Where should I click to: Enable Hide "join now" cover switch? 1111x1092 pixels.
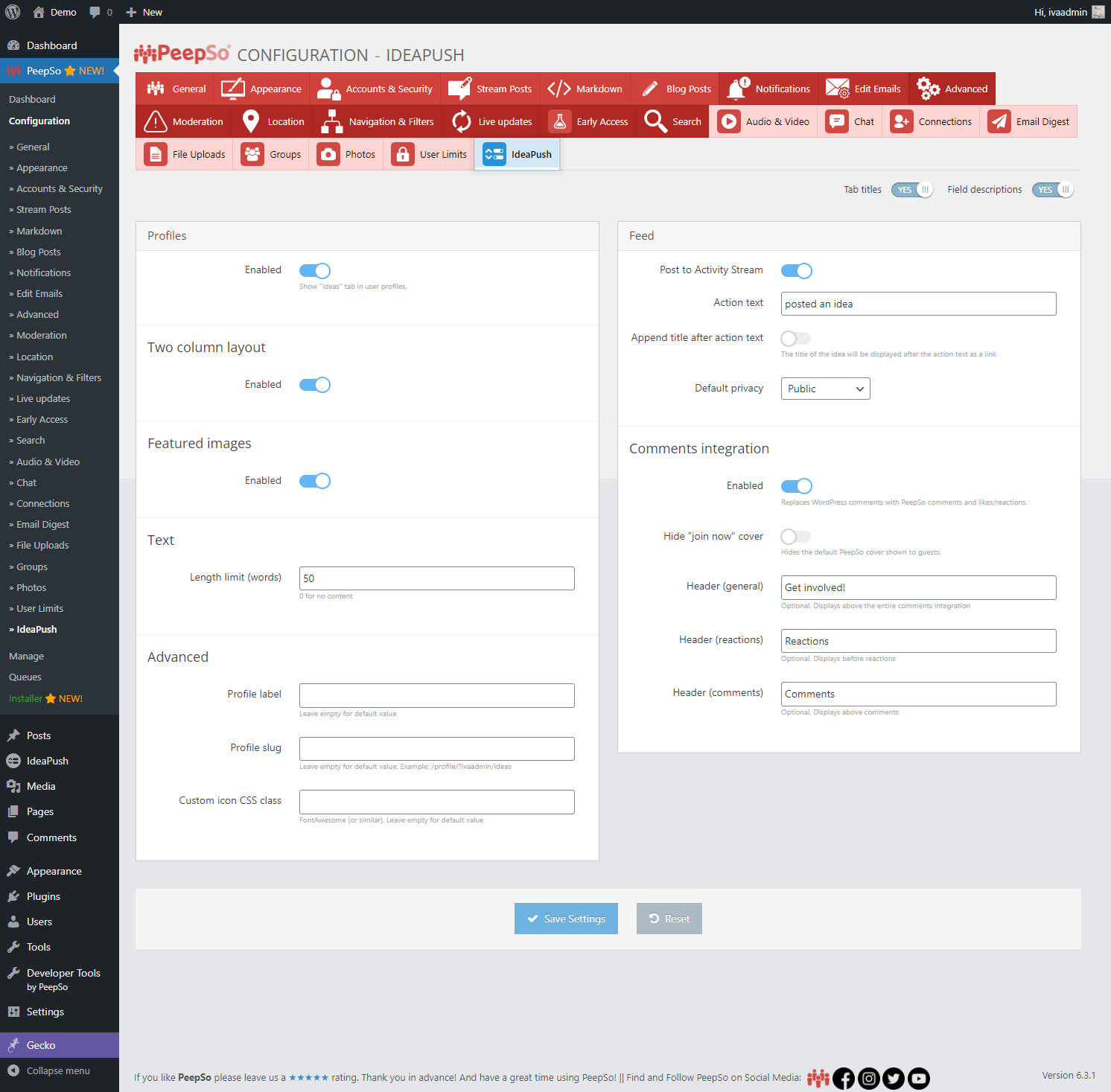point(796,536)
